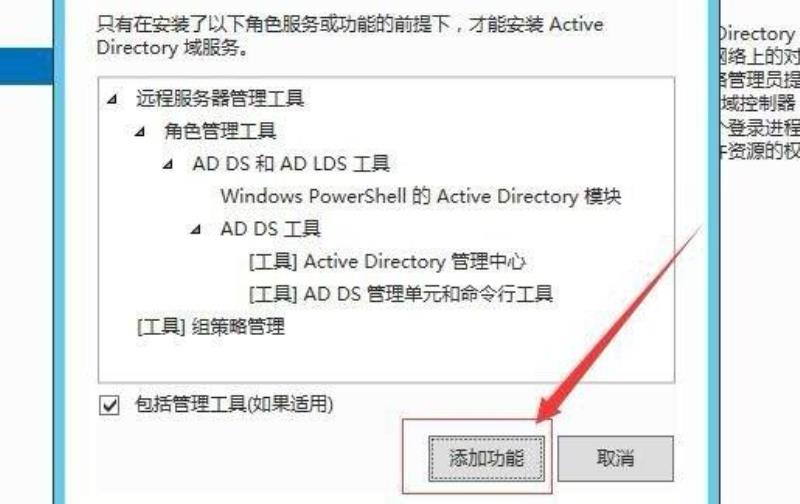This screenshot has height=504, width=800.
Task: Click the 添加功能 button
Action: (486, 458)
